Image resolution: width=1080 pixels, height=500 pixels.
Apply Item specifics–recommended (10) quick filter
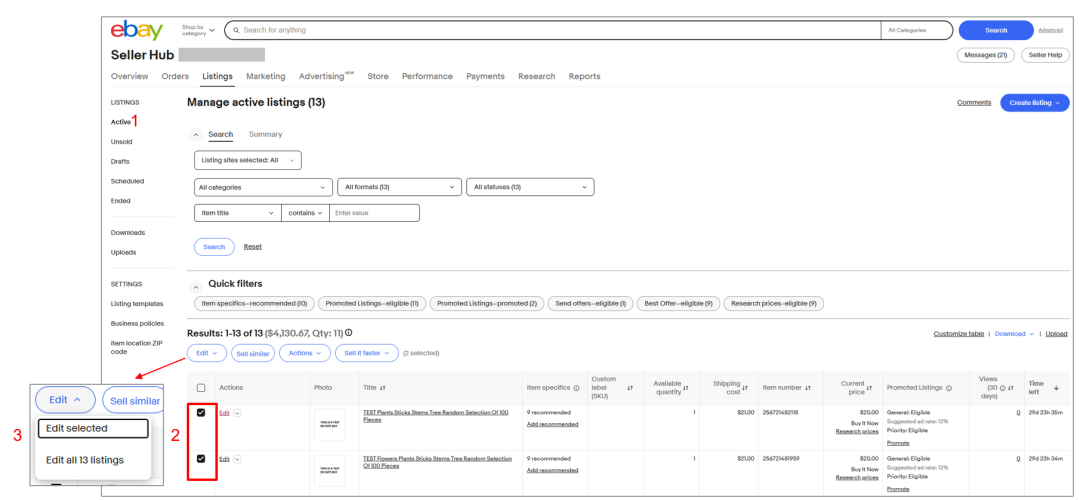coord(255,304)
